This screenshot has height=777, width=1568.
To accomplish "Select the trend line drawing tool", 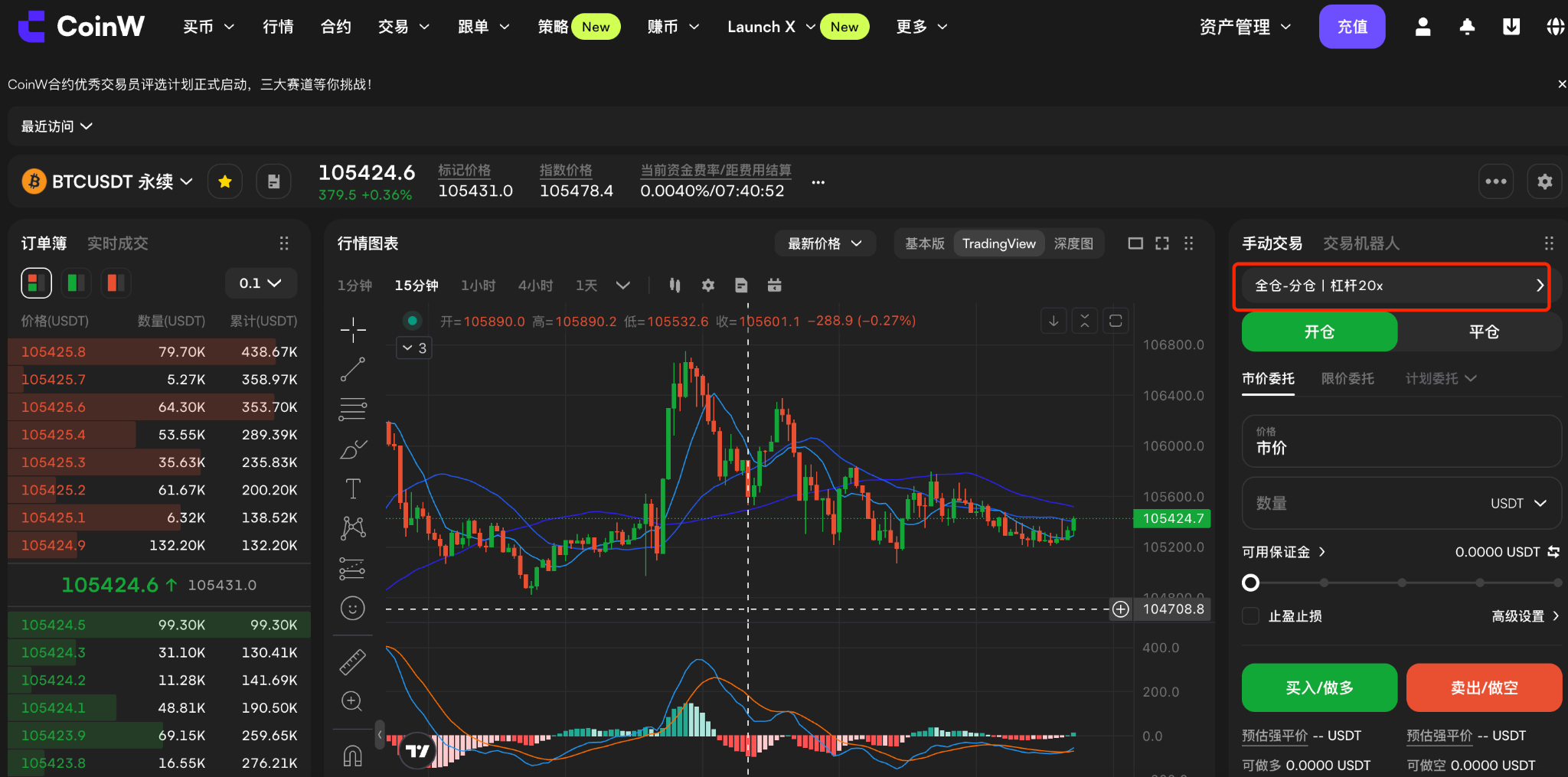I will click(x=353, y=369).
